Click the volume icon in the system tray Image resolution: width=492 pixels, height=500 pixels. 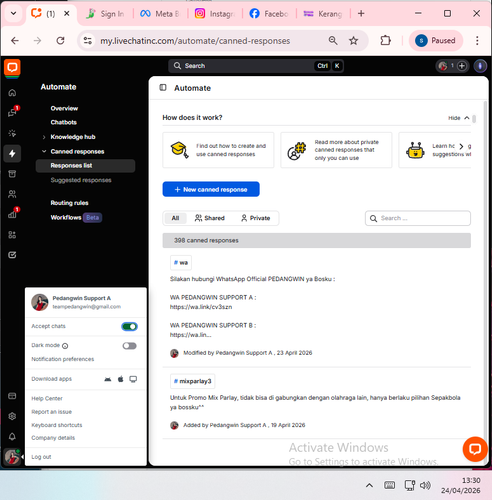click(x=425, y=485)
